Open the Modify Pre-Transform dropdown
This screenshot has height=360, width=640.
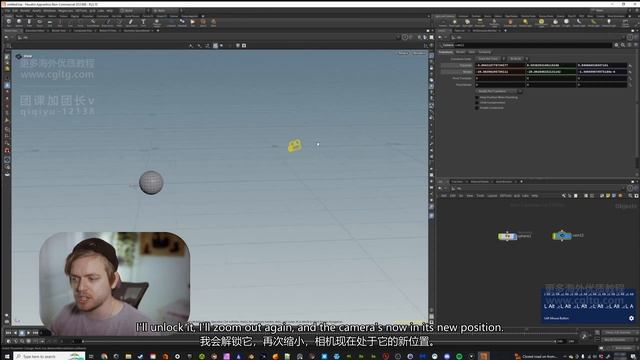(x=498, y=91)
